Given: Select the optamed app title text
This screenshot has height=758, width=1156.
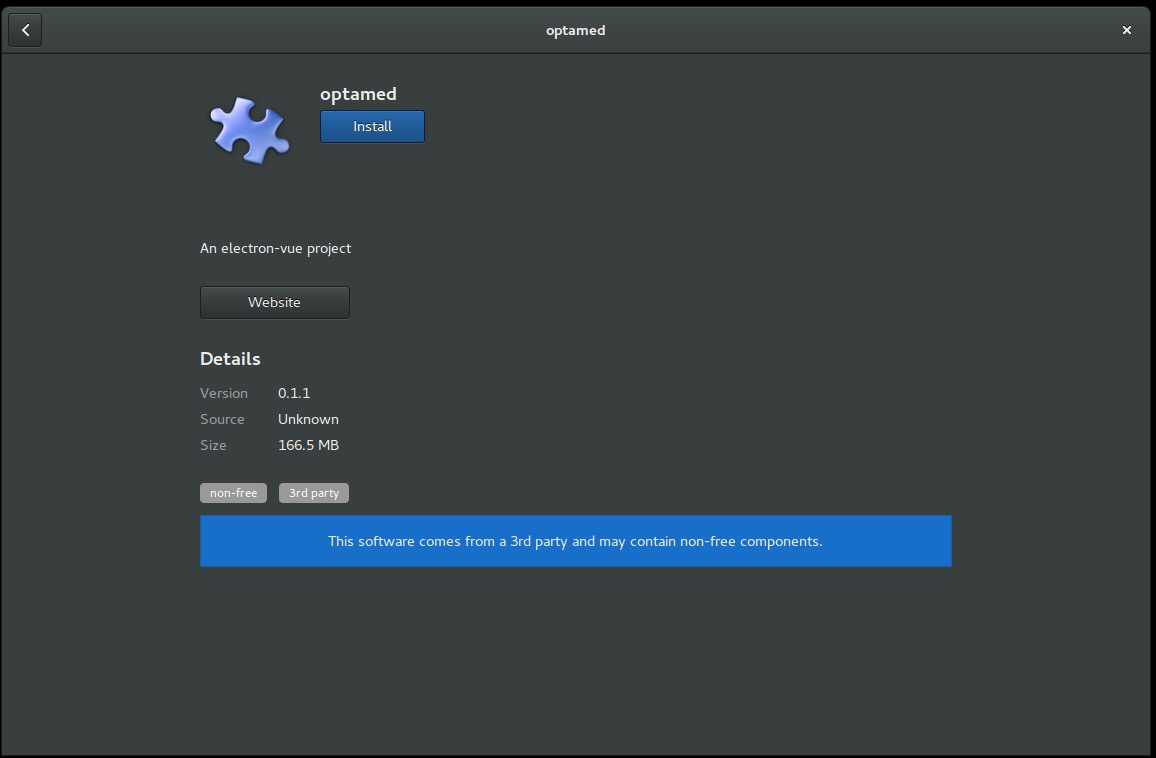Looking at the screenshot, I should tap(358, 94).
